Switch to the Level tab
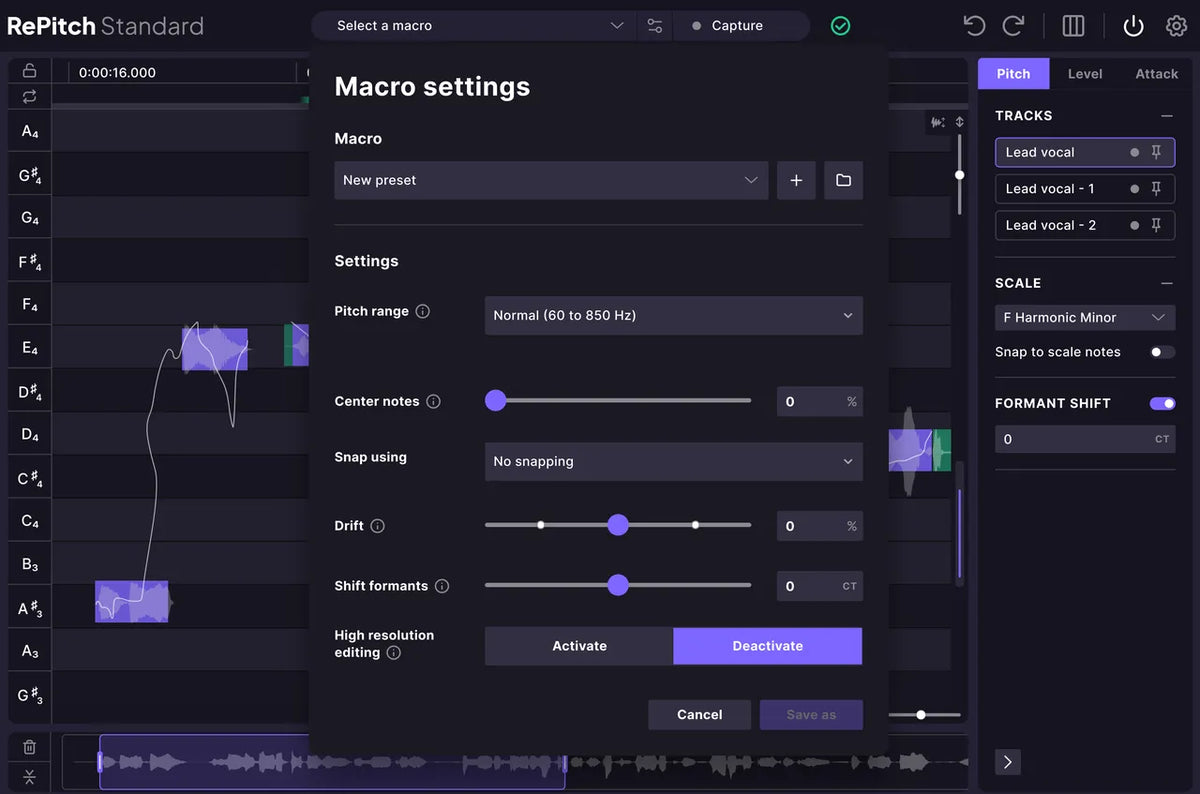The height and width of the screenshot is (794, 1200). coord(1085,73)
